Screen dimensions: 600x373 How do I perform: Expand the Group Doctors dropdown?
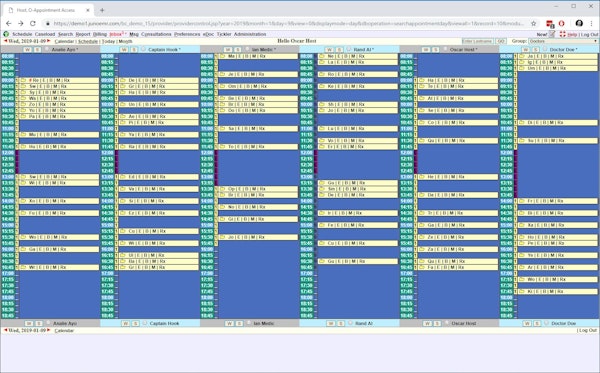pyautogui.click(x=563, y=41)
